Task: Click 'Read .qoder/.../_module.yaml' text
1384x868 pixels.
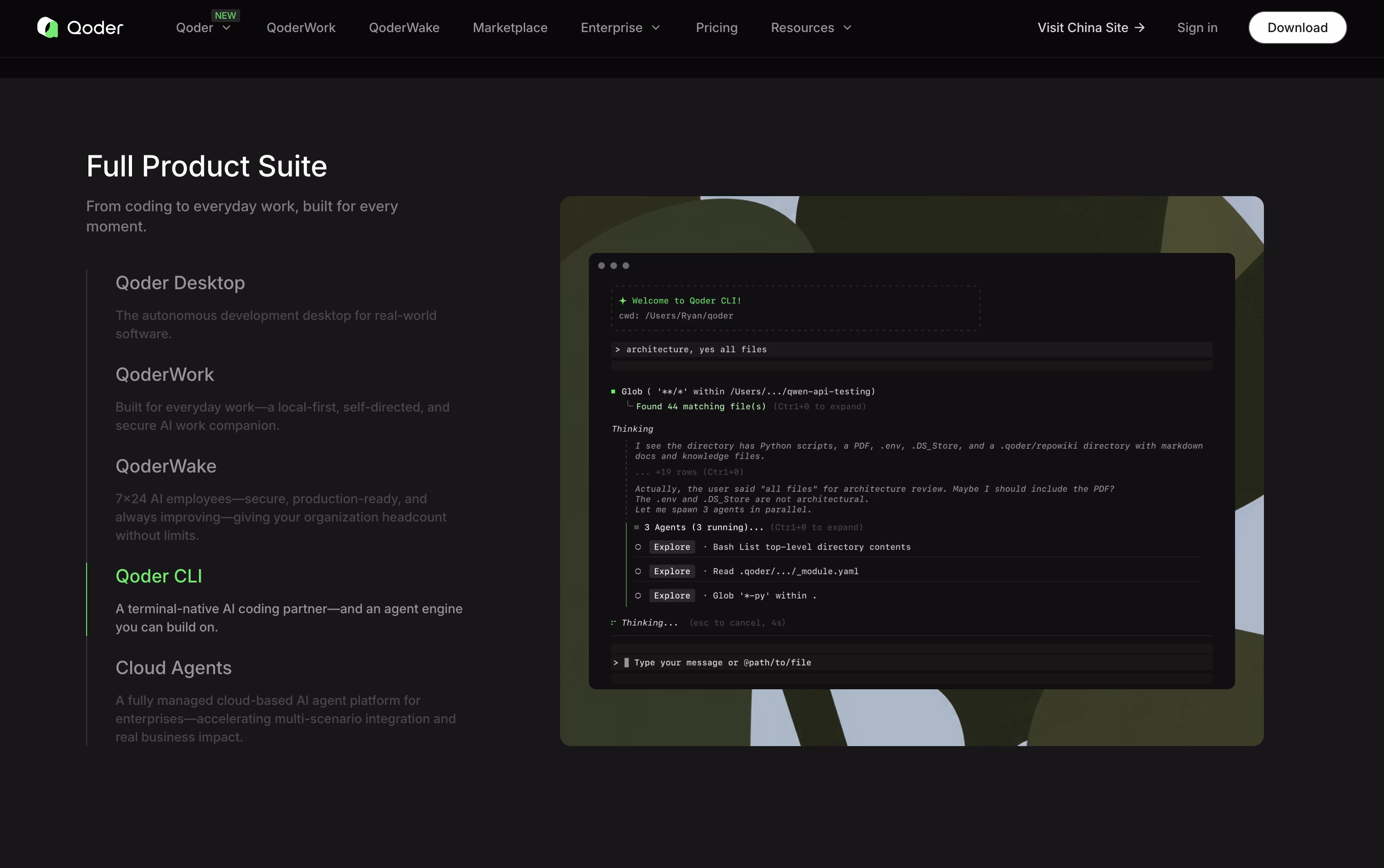Action: [785, 571]
